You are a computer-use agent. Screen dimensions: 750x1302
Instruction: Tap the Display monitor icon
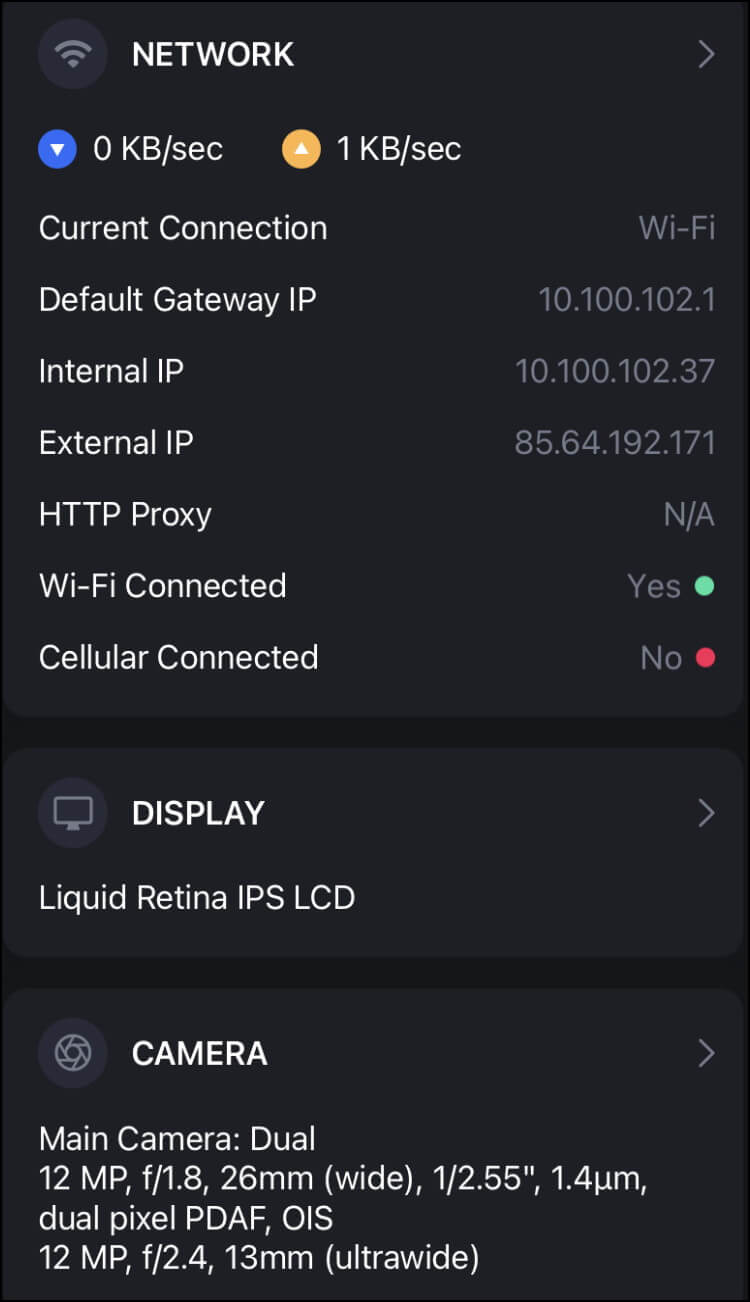click(x=72, y=813)
